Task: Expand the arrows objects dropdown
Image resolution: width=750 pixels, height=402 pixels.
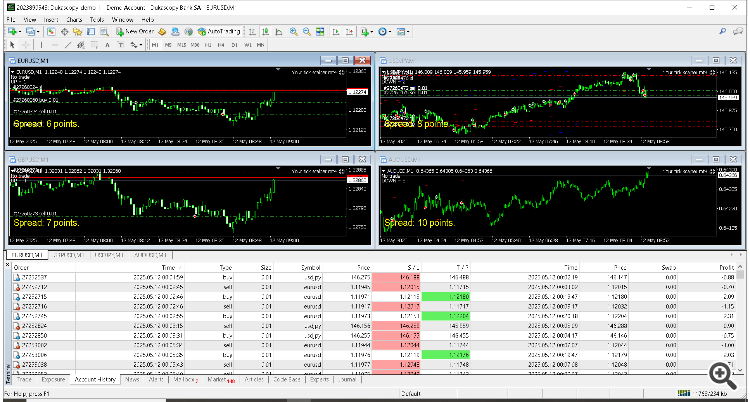Action: point(141,45)
